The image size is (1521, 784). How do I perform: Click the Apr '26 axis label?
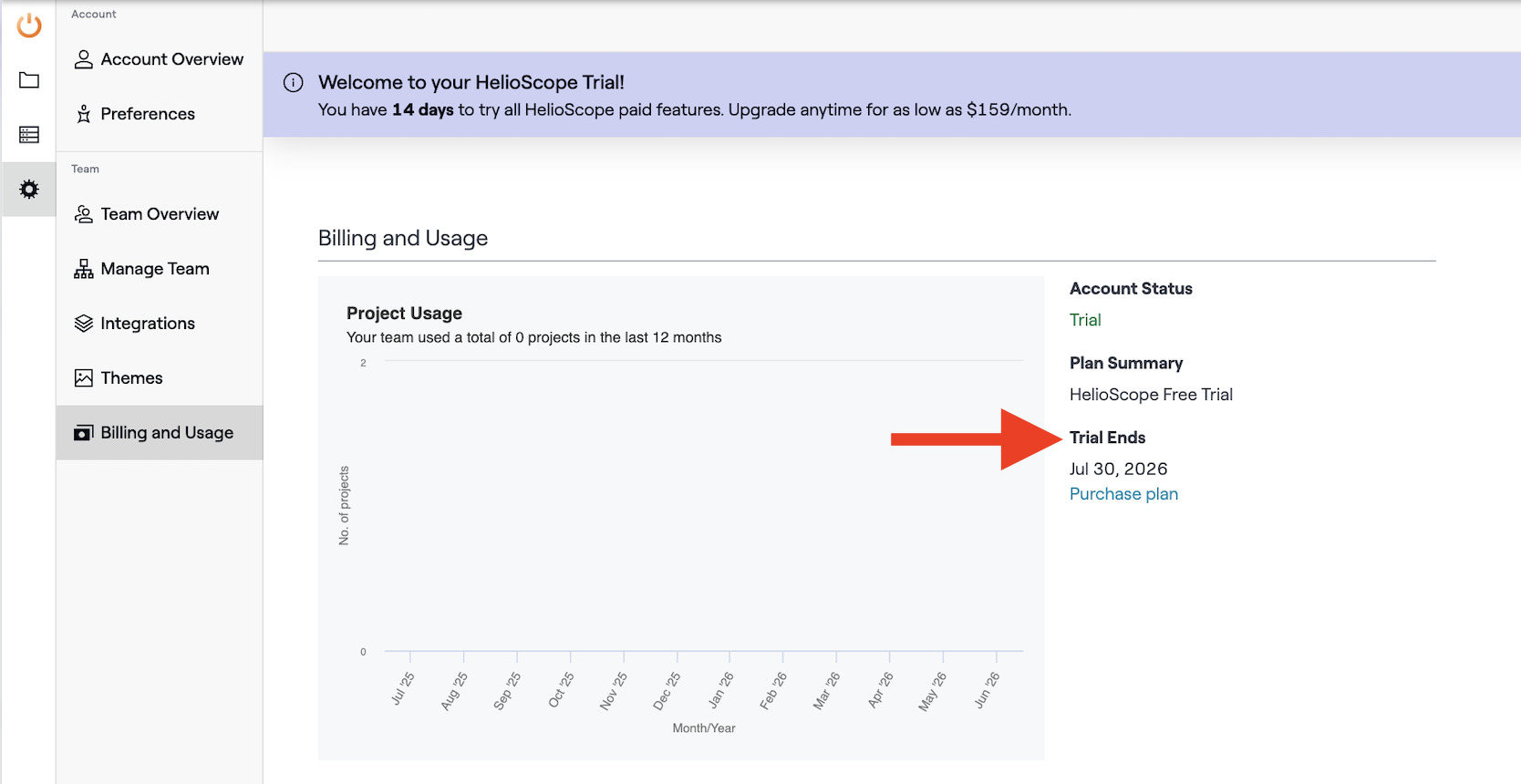[x=881, y=690]
